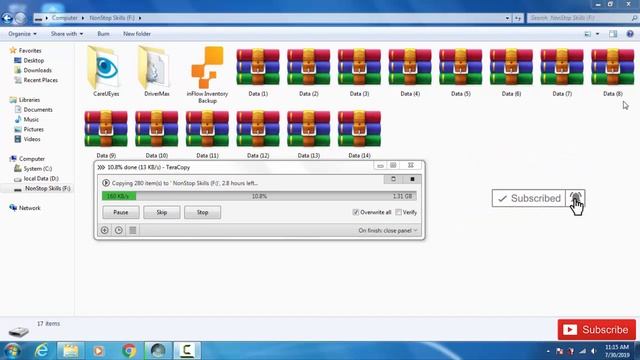Open the Share with dropdown
This screenshot has height=360, width=640.
(67, 34)
